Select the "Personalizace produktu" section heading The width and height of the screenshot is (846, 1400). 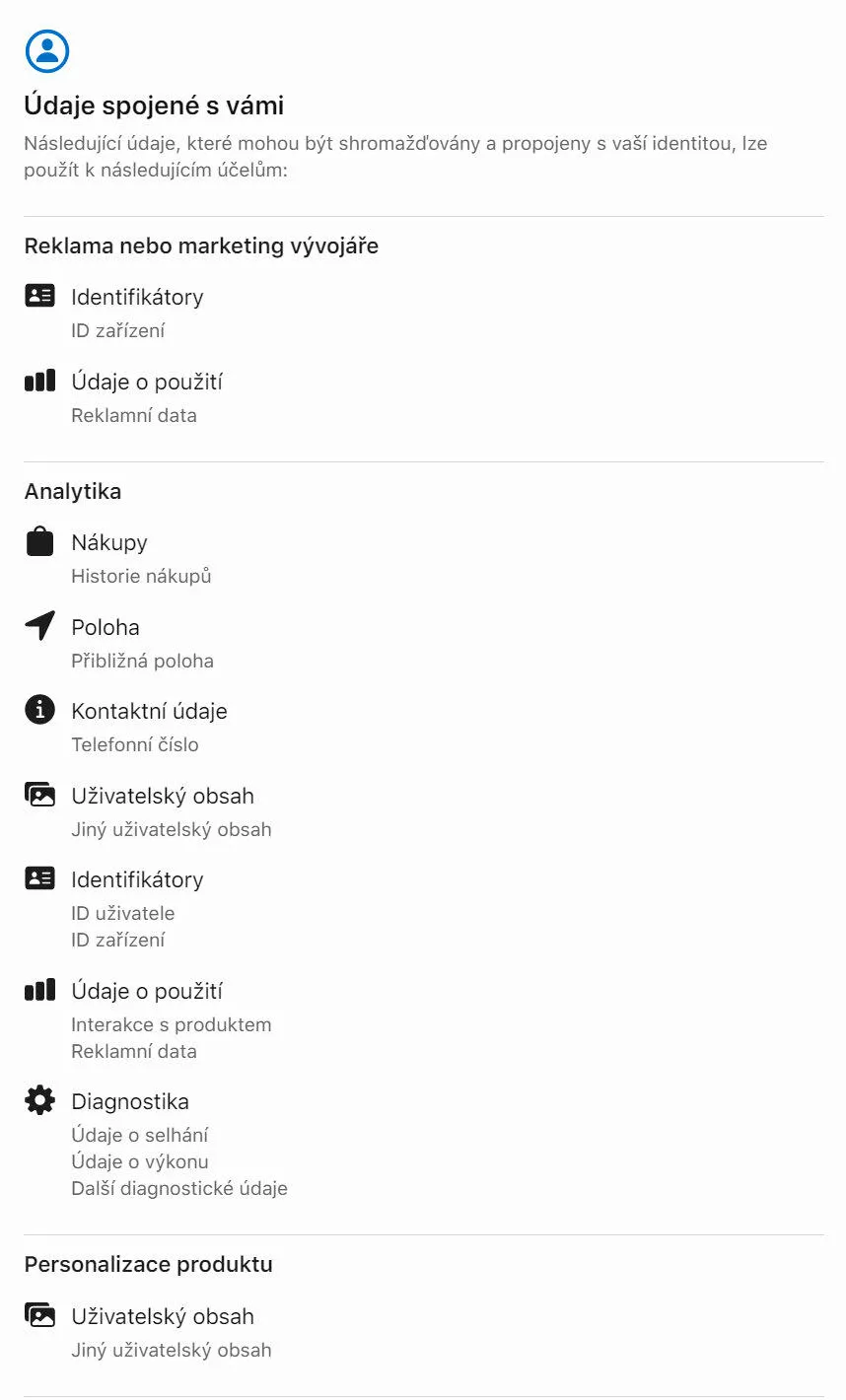pos(148,1264)
